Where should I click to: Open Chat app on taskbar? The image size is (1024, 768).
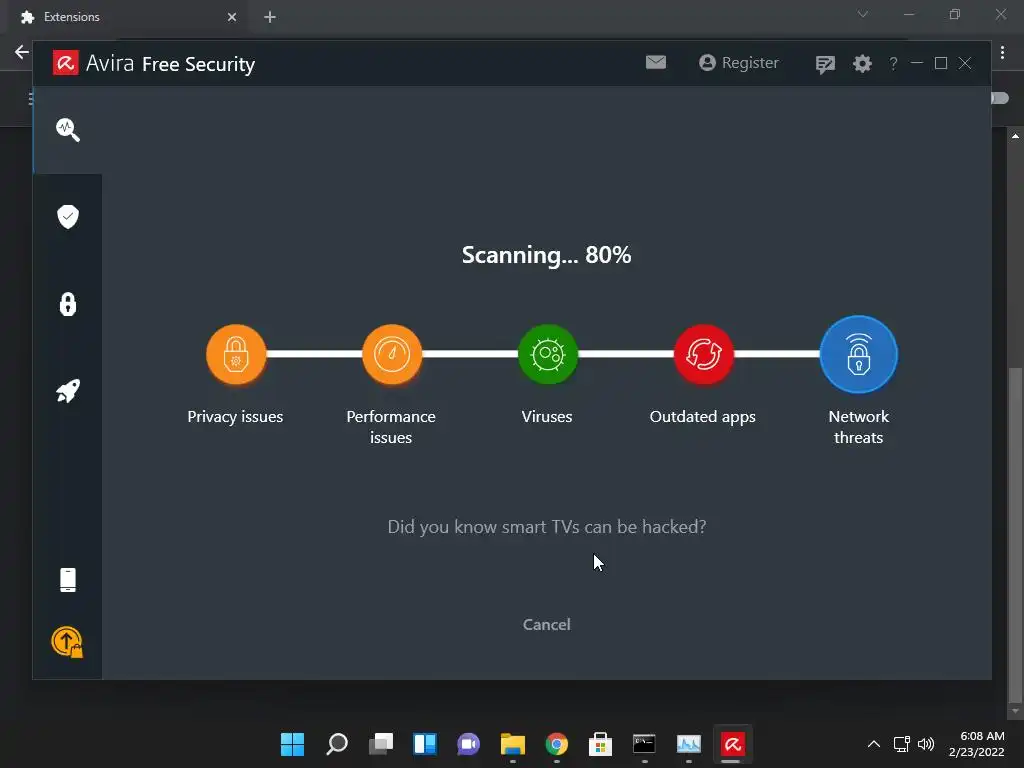(468, 744)
